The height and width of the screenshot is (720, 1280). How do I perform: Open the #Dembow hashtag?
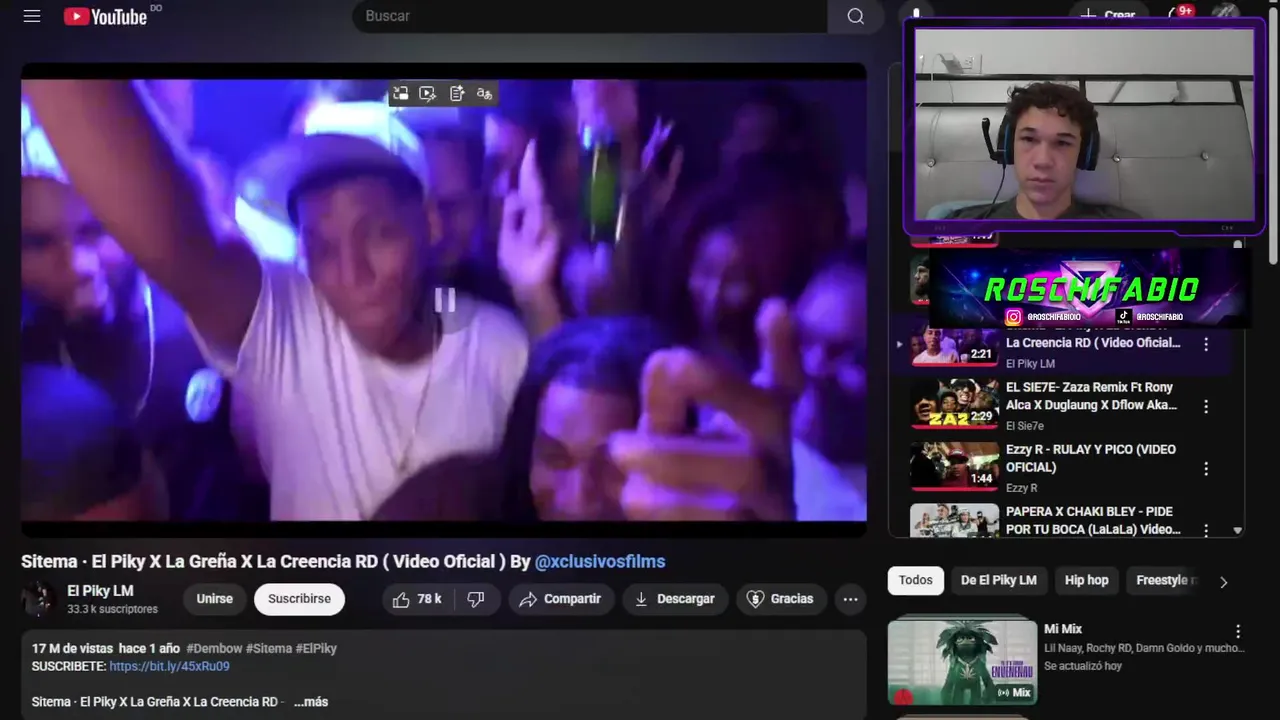213,648
